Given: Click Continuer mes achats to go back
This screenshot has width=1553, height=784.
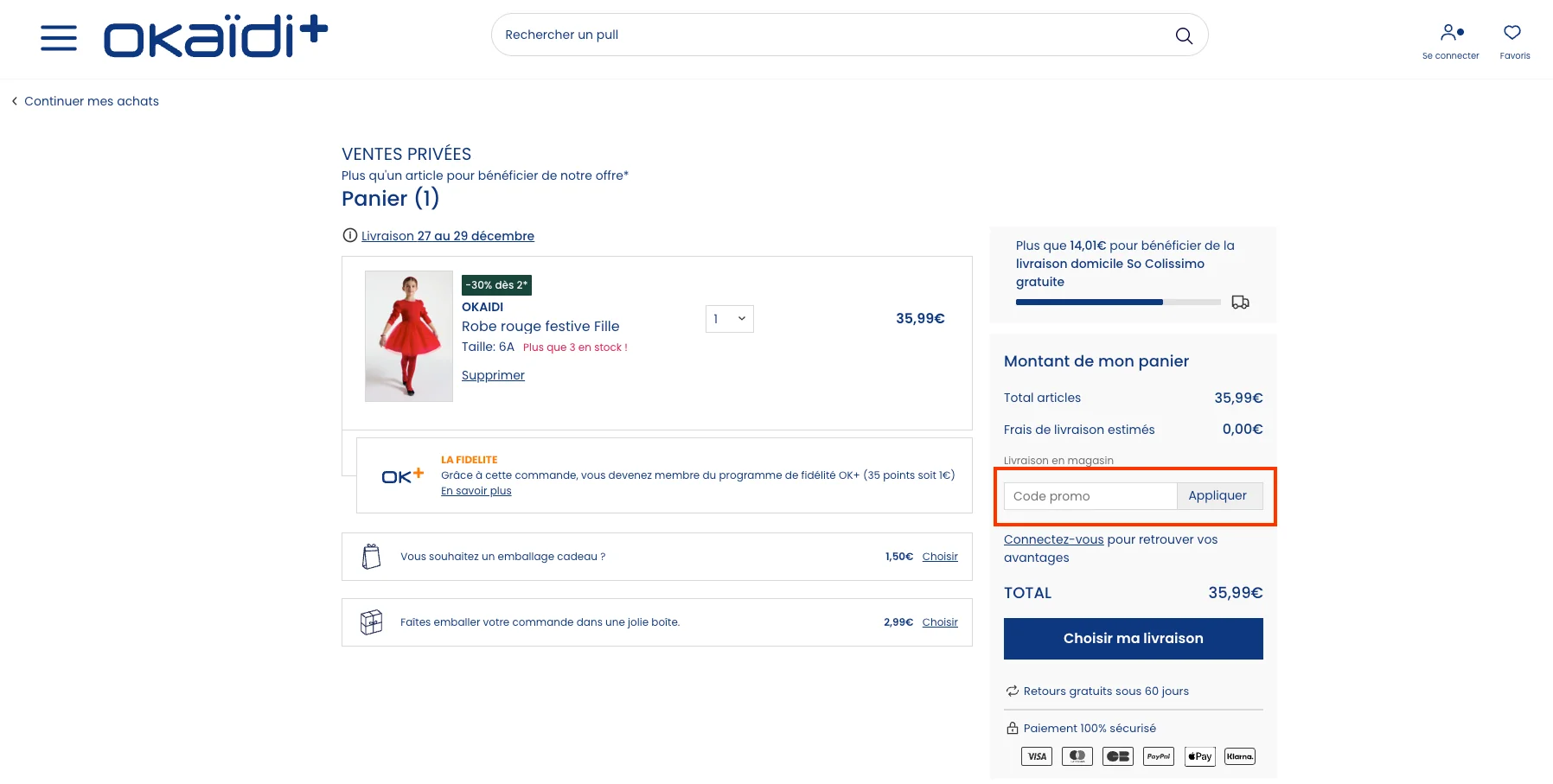Looking at the screenshot, I should tap(91, 101).
